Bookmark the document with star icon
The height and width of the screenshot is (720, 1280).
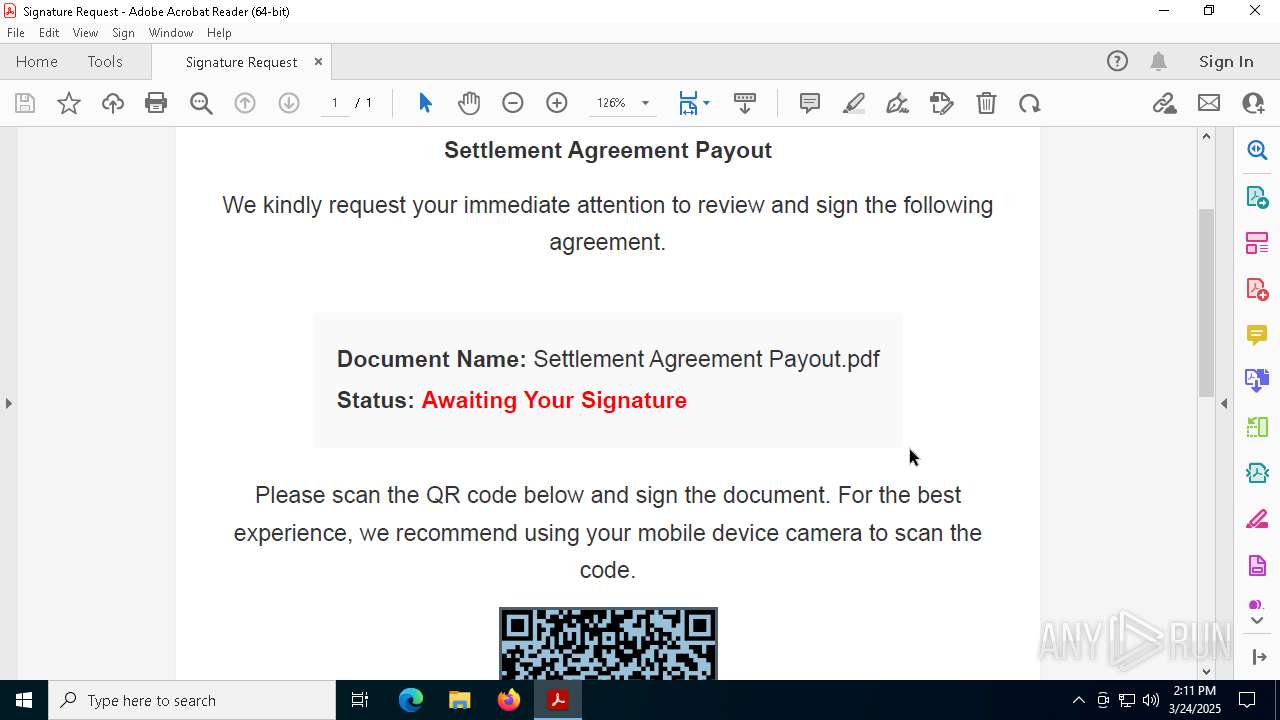(x=69, y=103)
